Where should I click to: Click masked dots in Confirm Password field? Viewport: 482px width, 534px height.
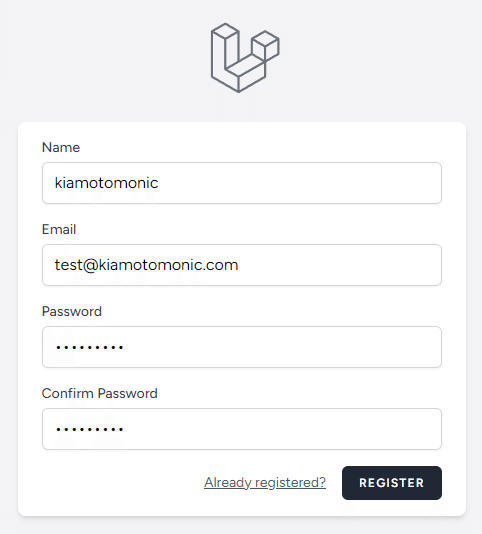point(90,430)
